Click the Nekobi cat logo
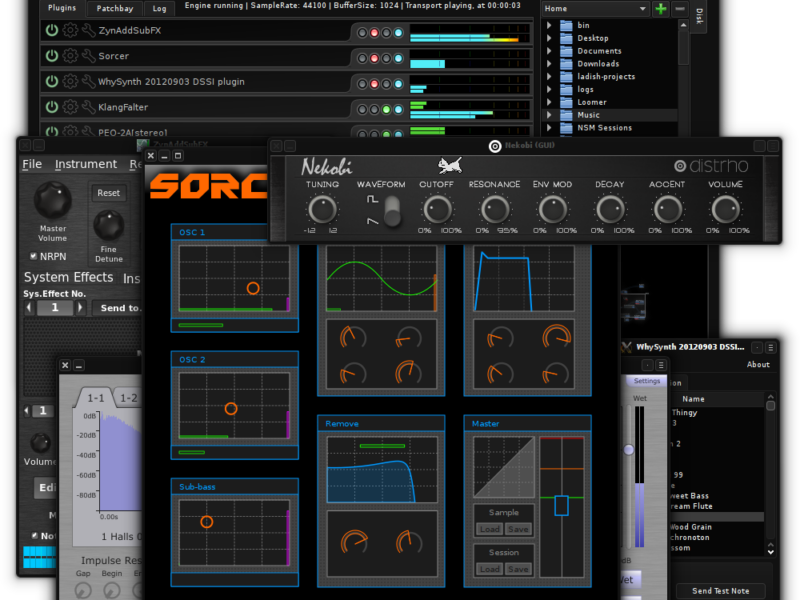Image resolution: width=800 pixels, height=600 pixels. click(x=449, y=166)
